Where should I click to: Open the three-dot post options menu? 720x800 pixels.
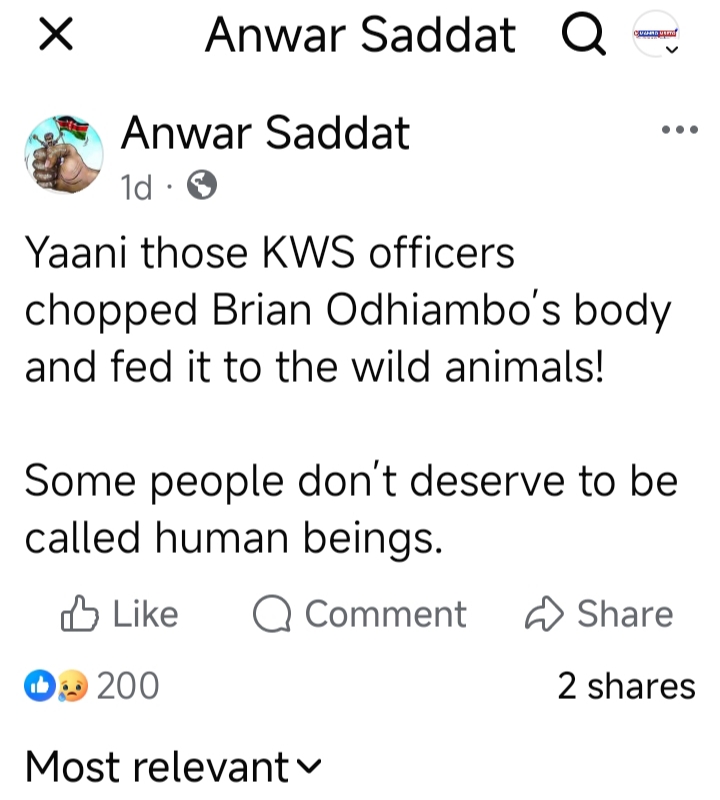(x=679, y=131)
